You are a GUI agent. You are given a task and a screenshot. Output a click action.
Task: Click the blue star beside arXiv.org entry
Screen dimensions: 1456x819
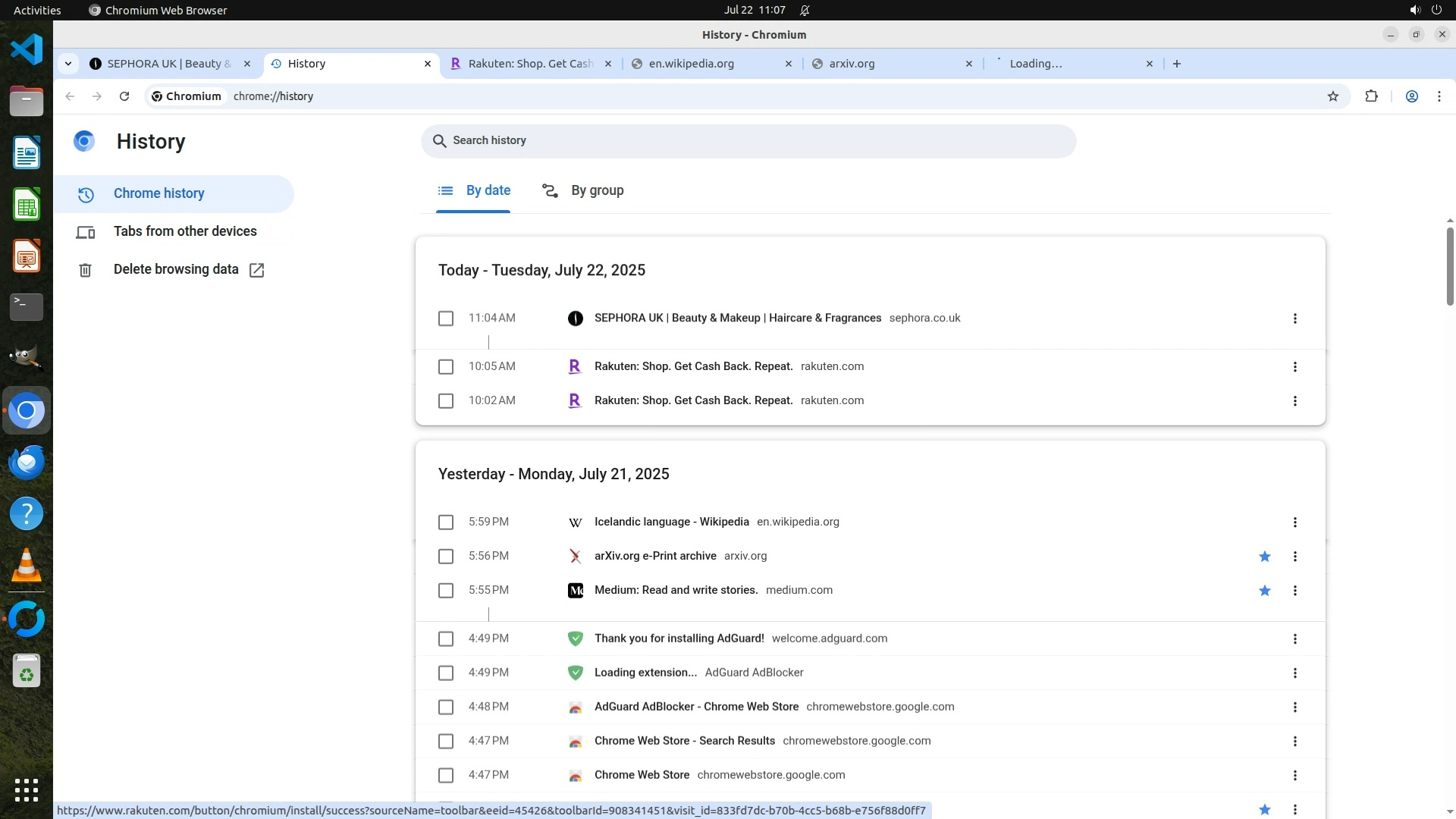1264,557
